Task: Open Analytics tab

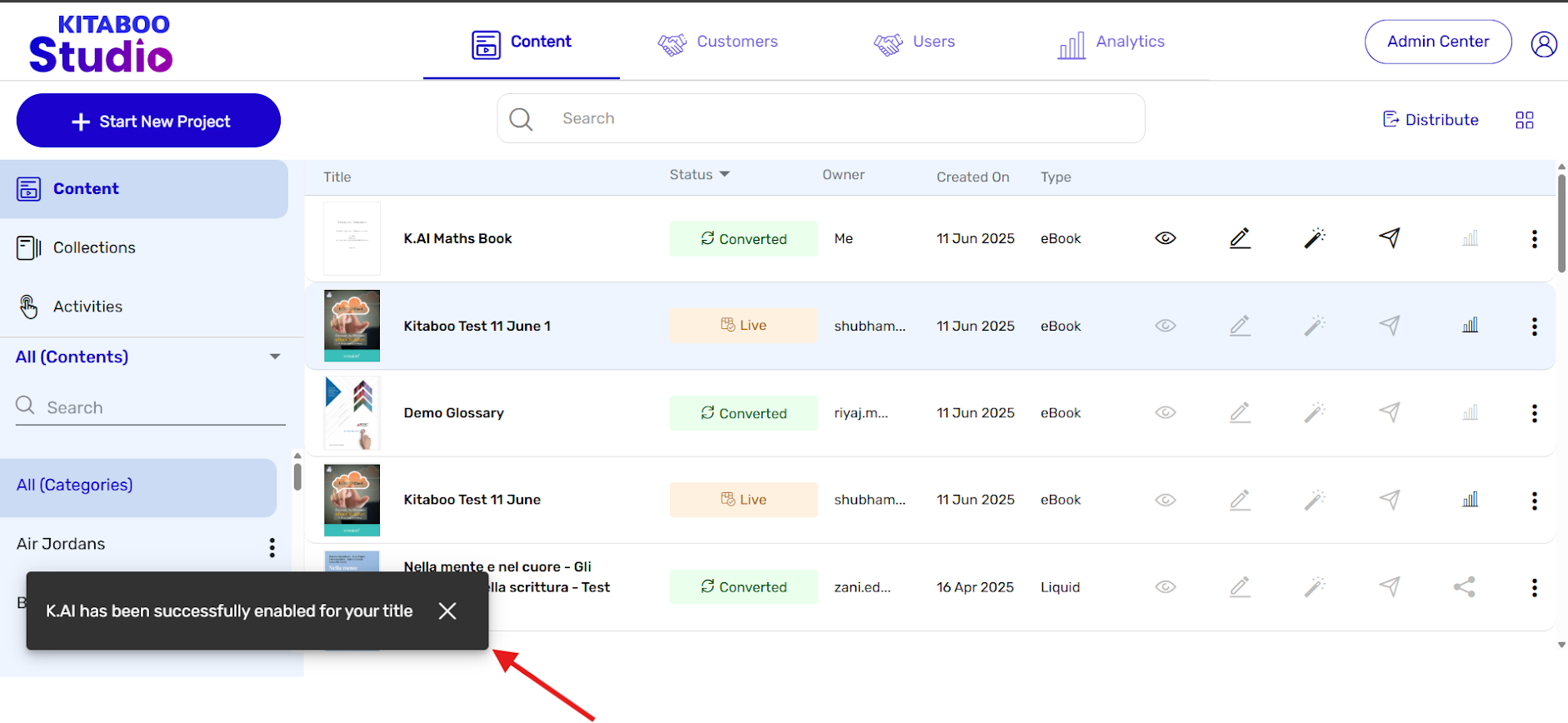Action: [x=1111, y=43]
